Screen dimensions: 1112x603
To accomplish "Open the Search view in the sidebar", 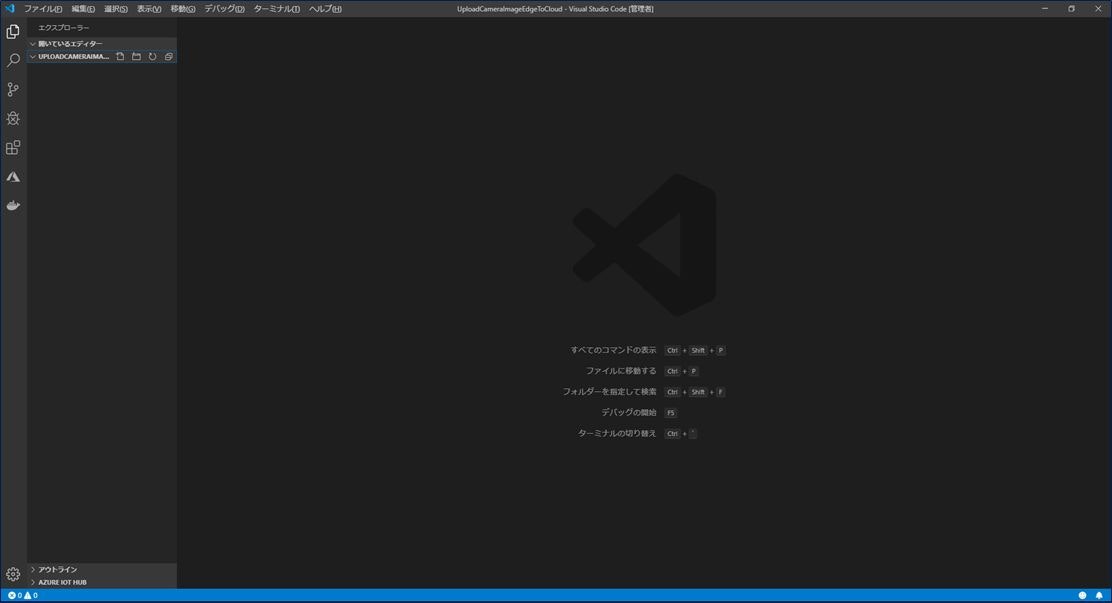I will (12, 59).
